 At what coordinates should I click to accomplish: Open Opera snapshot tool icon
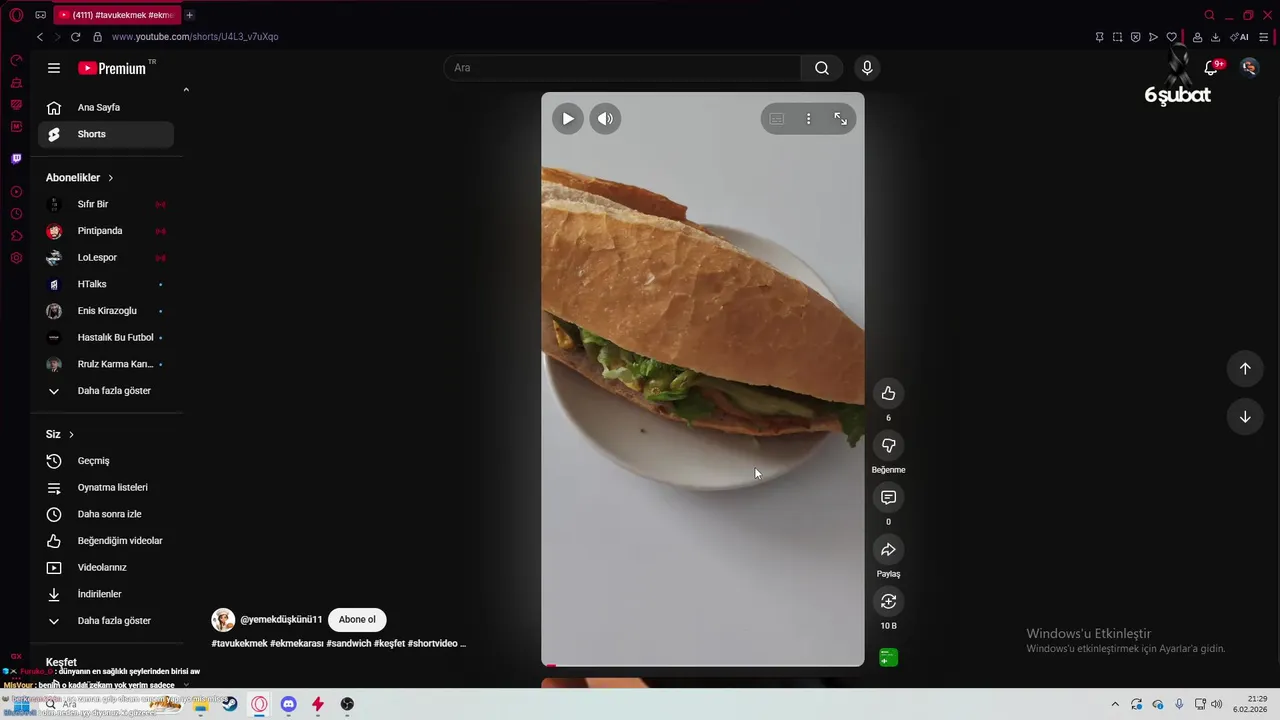(x=1117, y=37)
